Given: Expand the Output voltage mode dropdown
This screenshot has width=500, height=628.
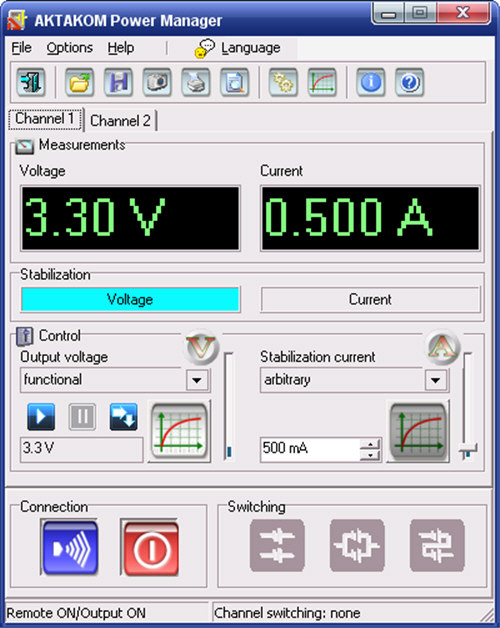Looking at the screenshot, I should (x=197, y=380).
